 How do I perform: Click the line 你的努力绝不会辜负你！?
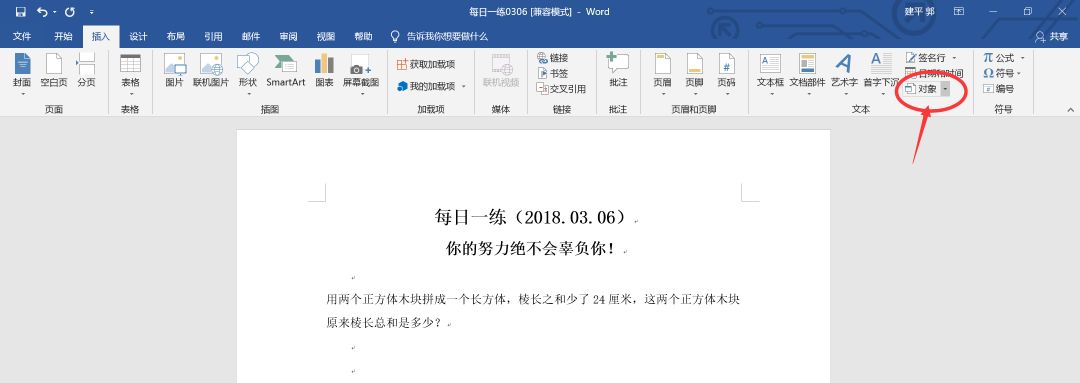(x=530, y=249)
